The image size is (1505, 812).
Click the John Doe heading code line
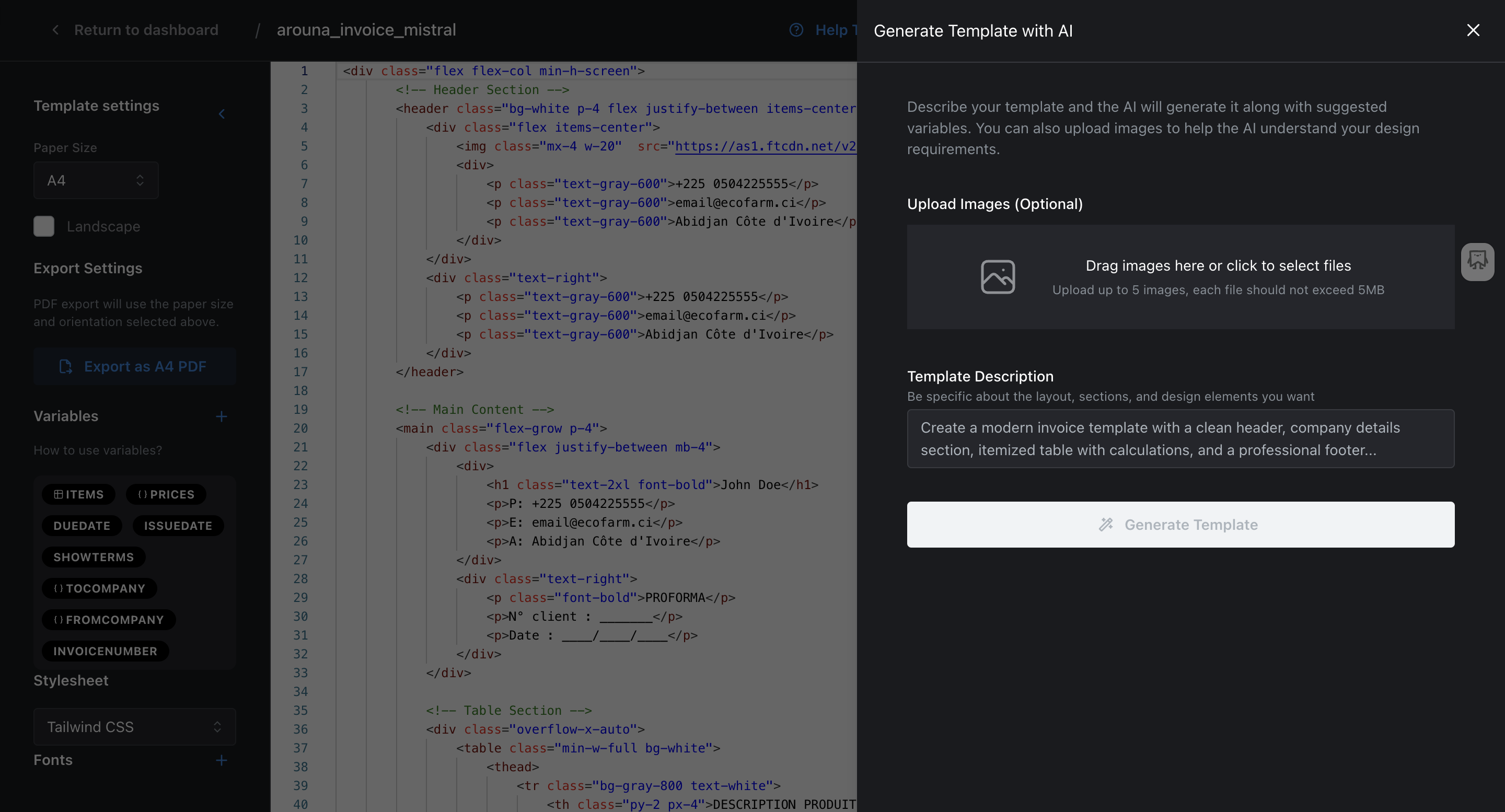pyautogui.click(x=652, y=485)
